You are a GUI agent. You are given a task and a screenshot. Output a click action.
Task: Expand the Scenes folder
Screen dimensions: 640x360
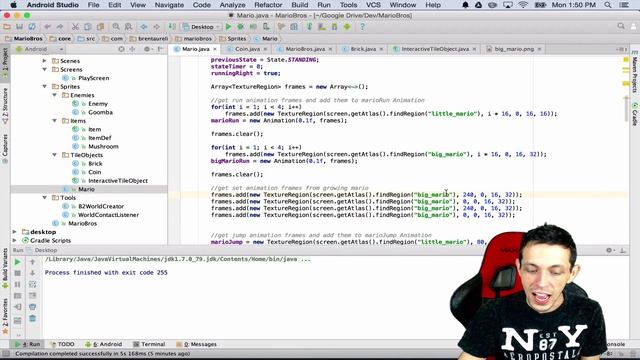pos(44,61)
